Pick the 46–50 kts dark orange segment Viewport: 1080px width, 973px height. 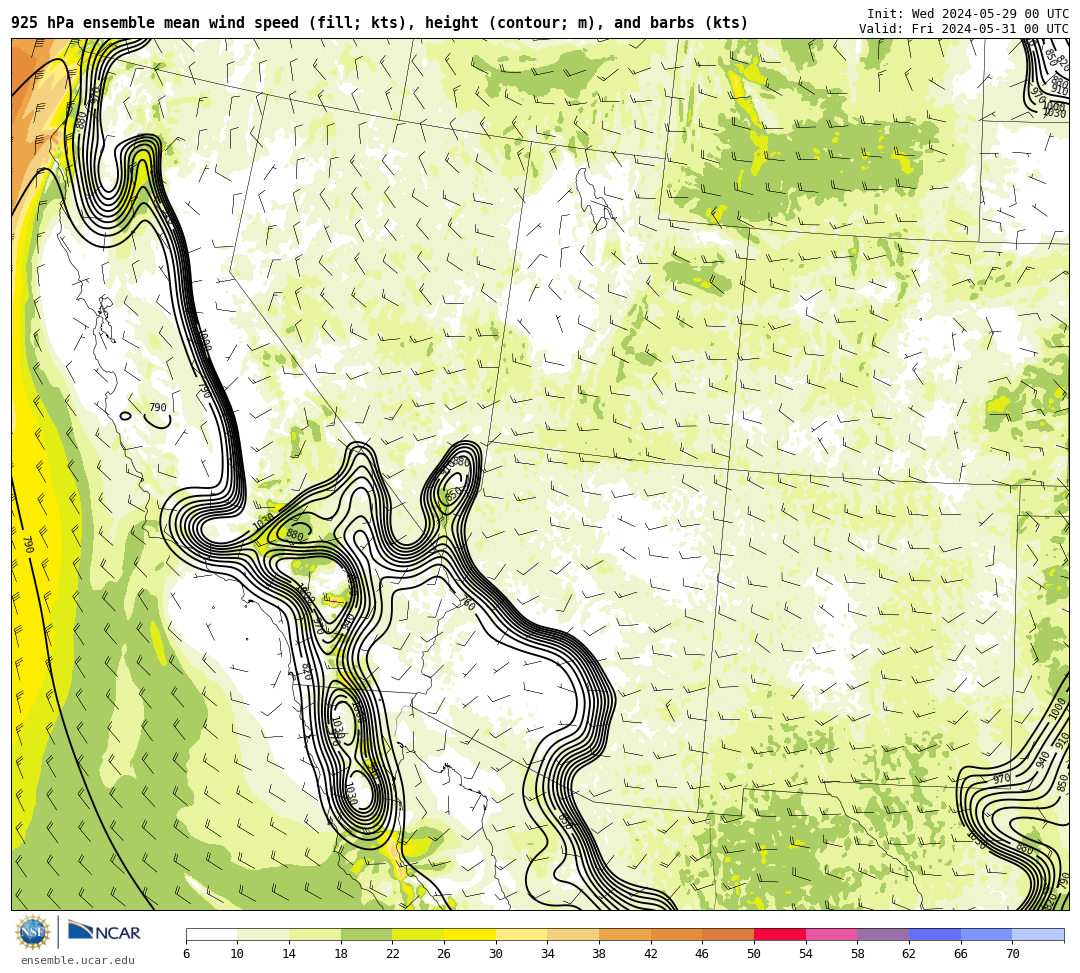[x=728, y=934]
